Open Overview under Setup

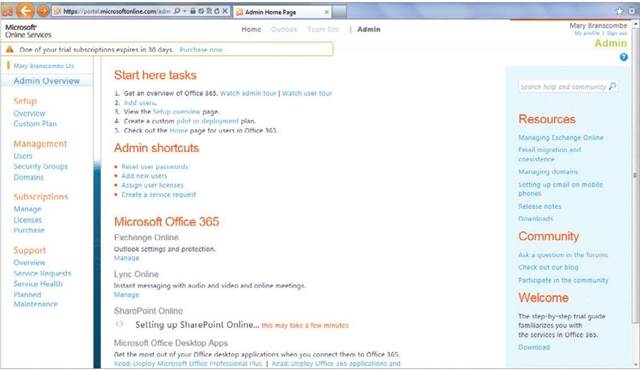29,113
